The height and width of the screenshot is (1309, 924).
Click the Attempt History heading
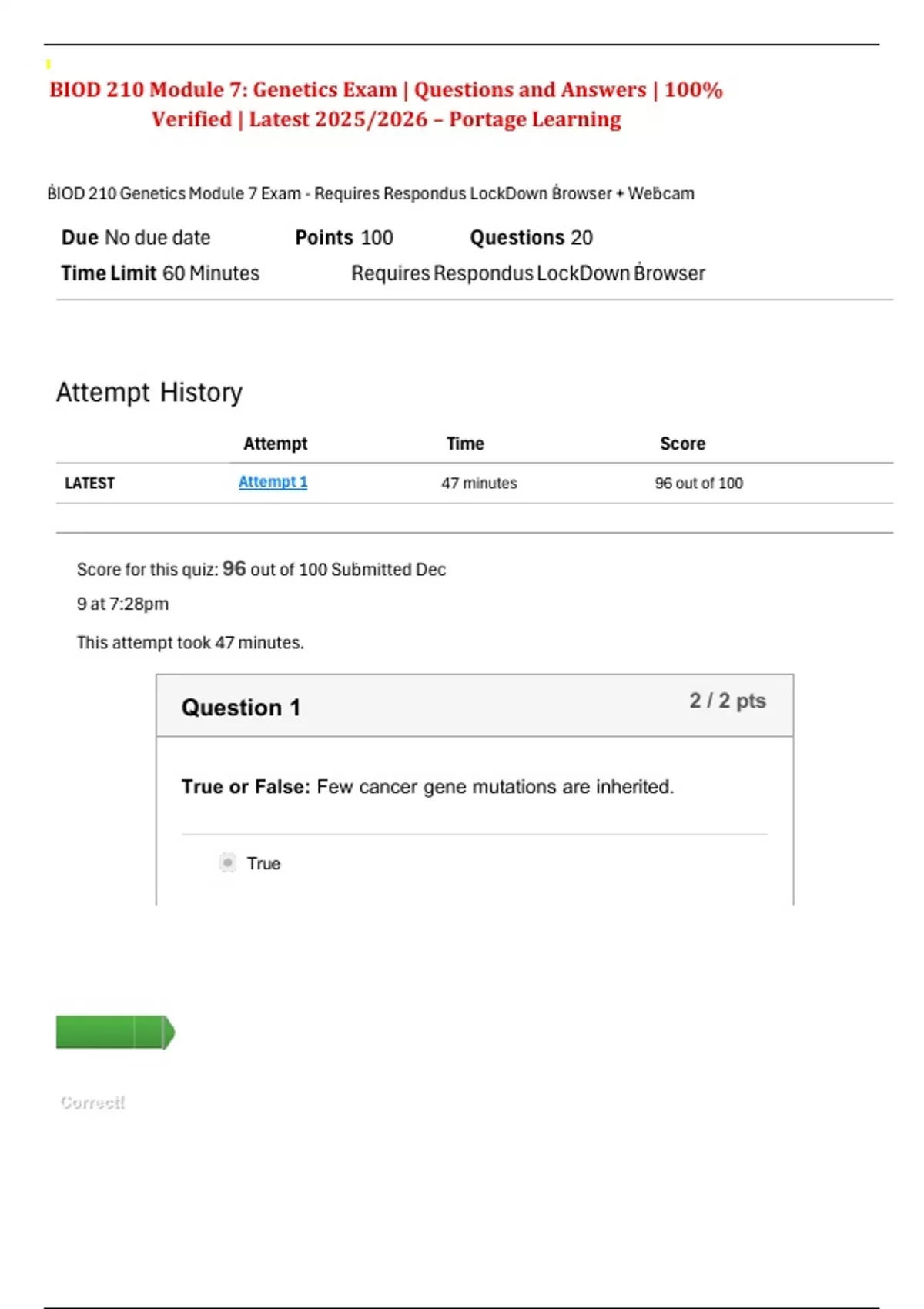[149, 393]
